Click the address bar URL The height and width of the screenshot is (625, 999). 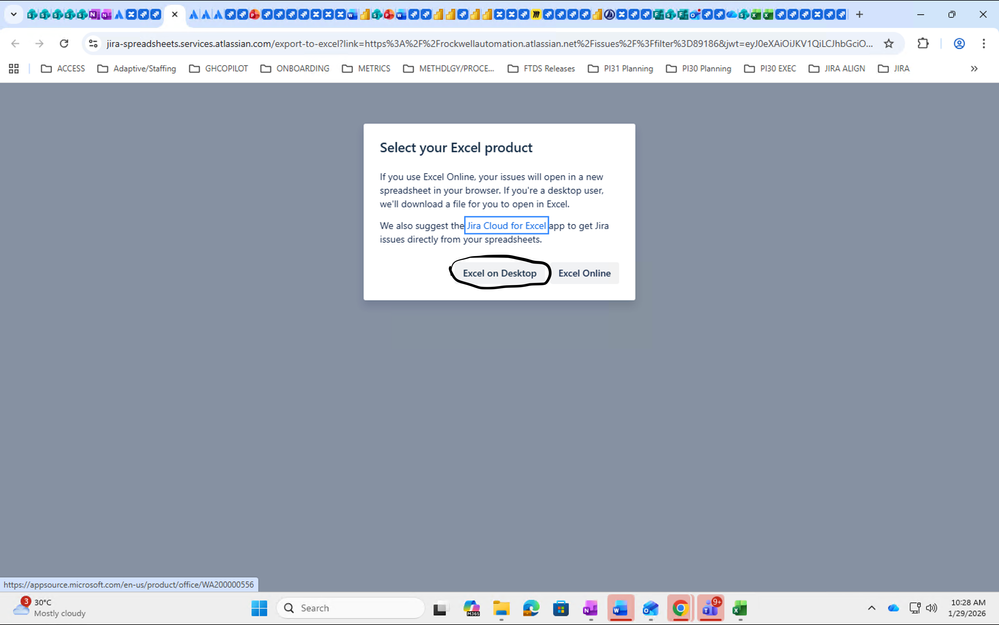489,43
